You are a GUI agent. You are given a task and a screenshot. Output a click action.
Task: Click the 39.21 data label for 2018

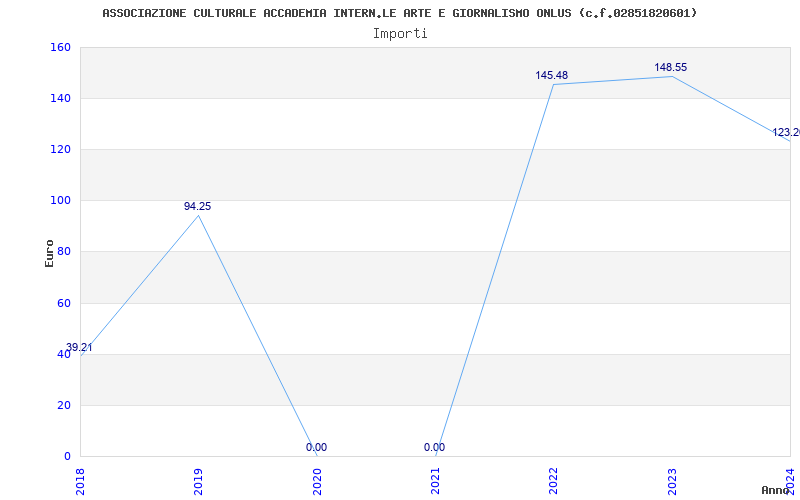pyautogui.click(x=79, y=347)
